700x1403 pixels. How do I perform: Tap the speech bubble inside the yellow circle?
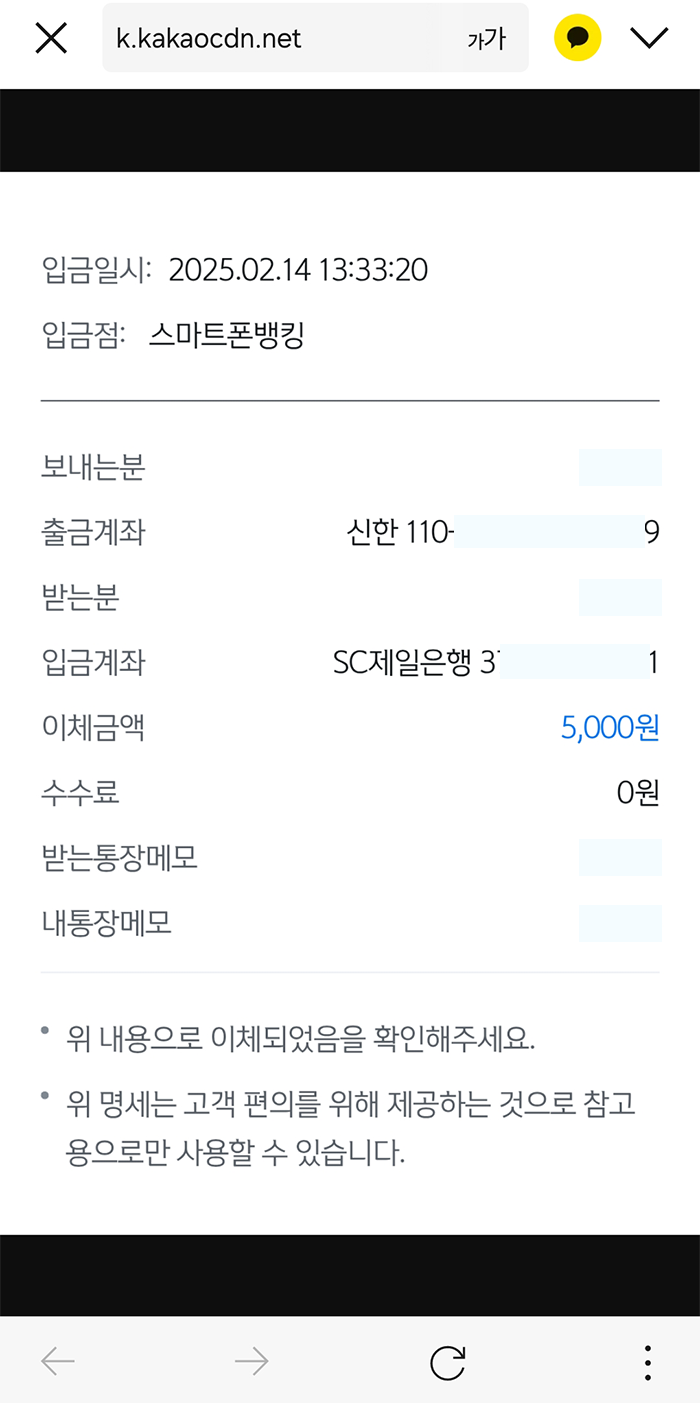(577, 37)
